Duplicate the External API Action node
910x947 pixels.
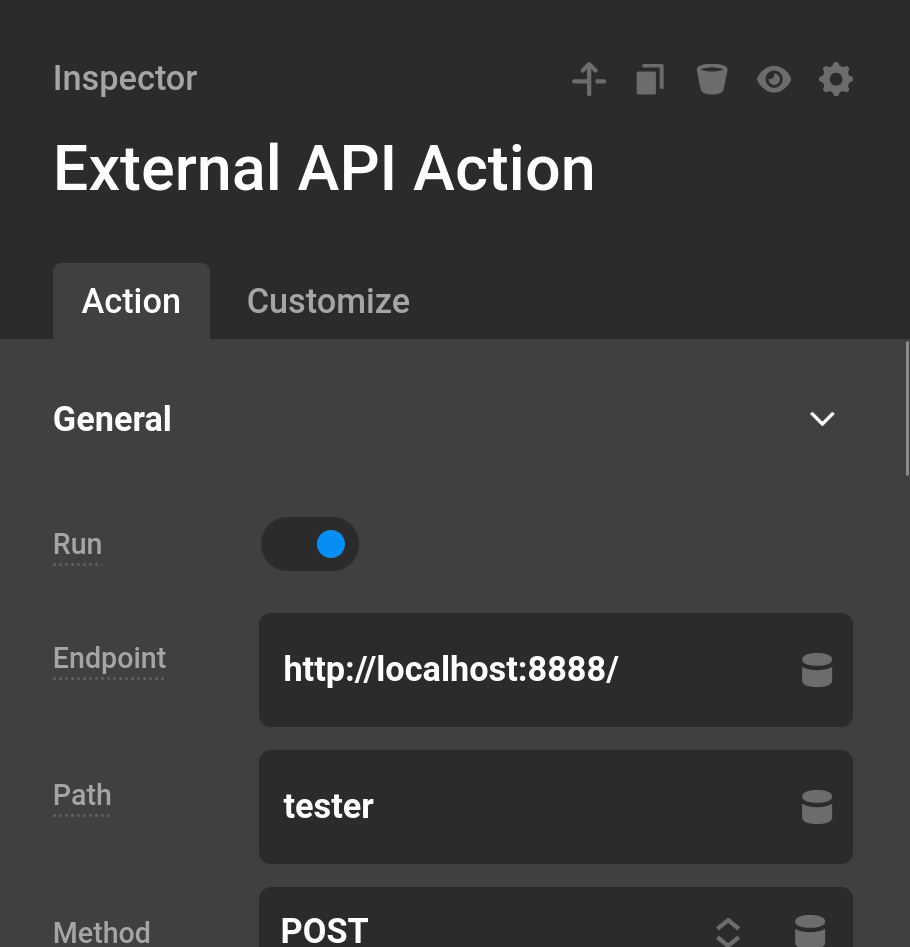pos(650,79)
